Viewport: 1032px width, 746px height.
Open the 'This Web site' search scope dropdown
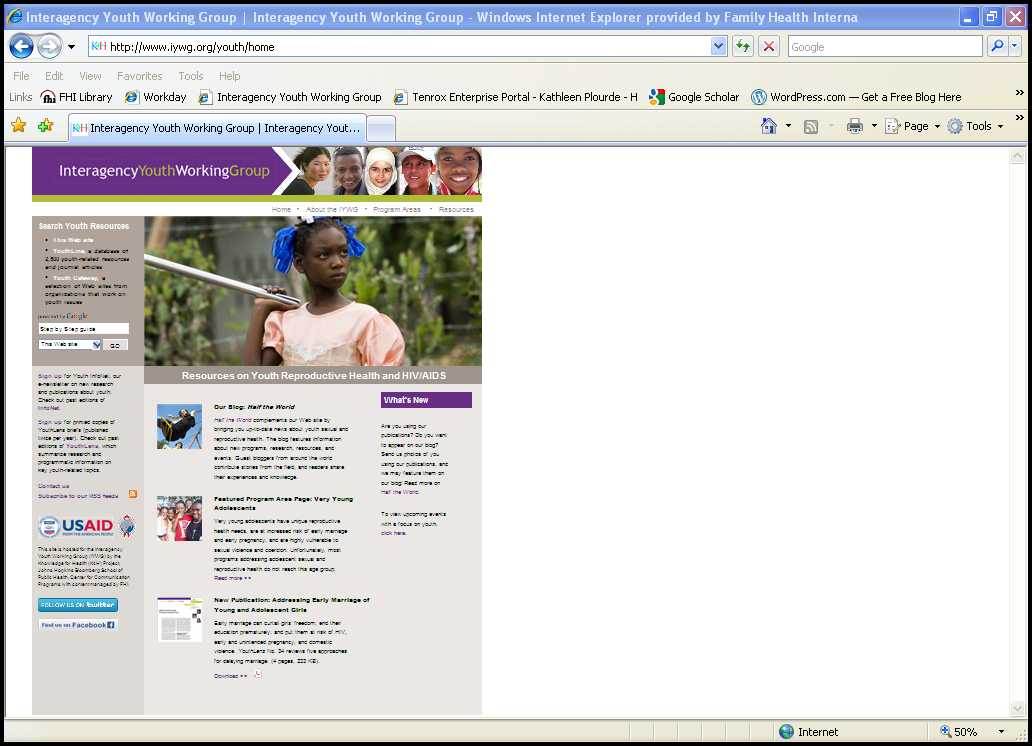pos(97,345)
